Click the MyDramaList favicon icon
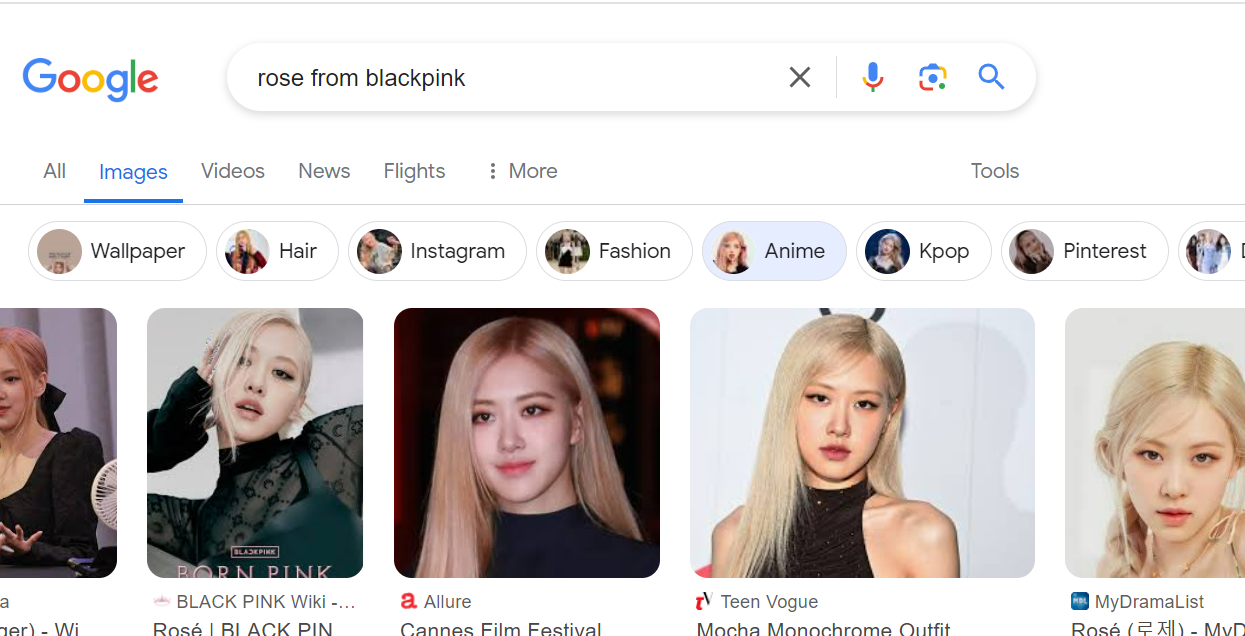The width and height of the screenshot is (1245, 636). (1079, 602)
